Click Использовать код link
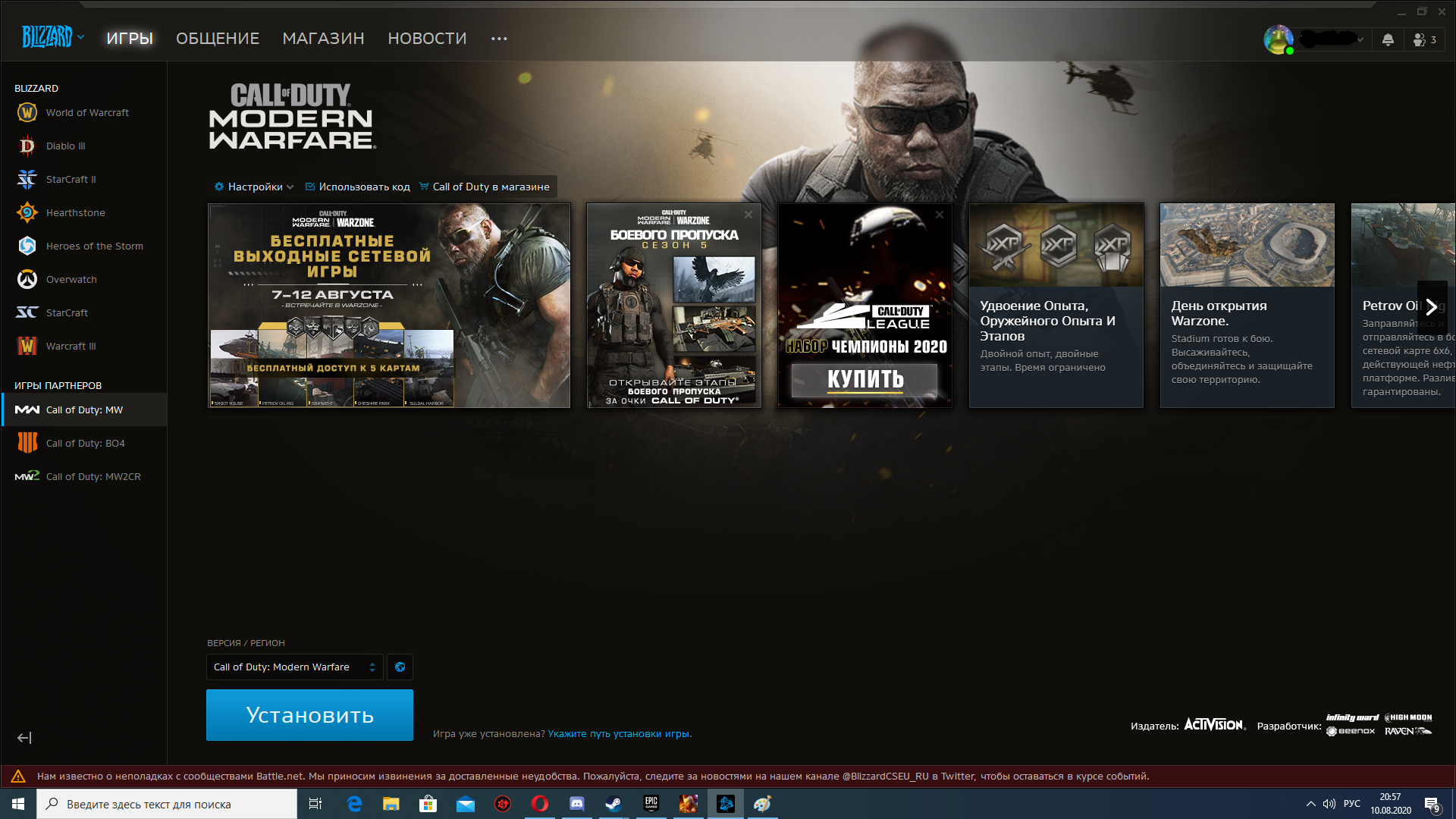This screenshot has height=819, width=1456. click(x=357, y=187)
